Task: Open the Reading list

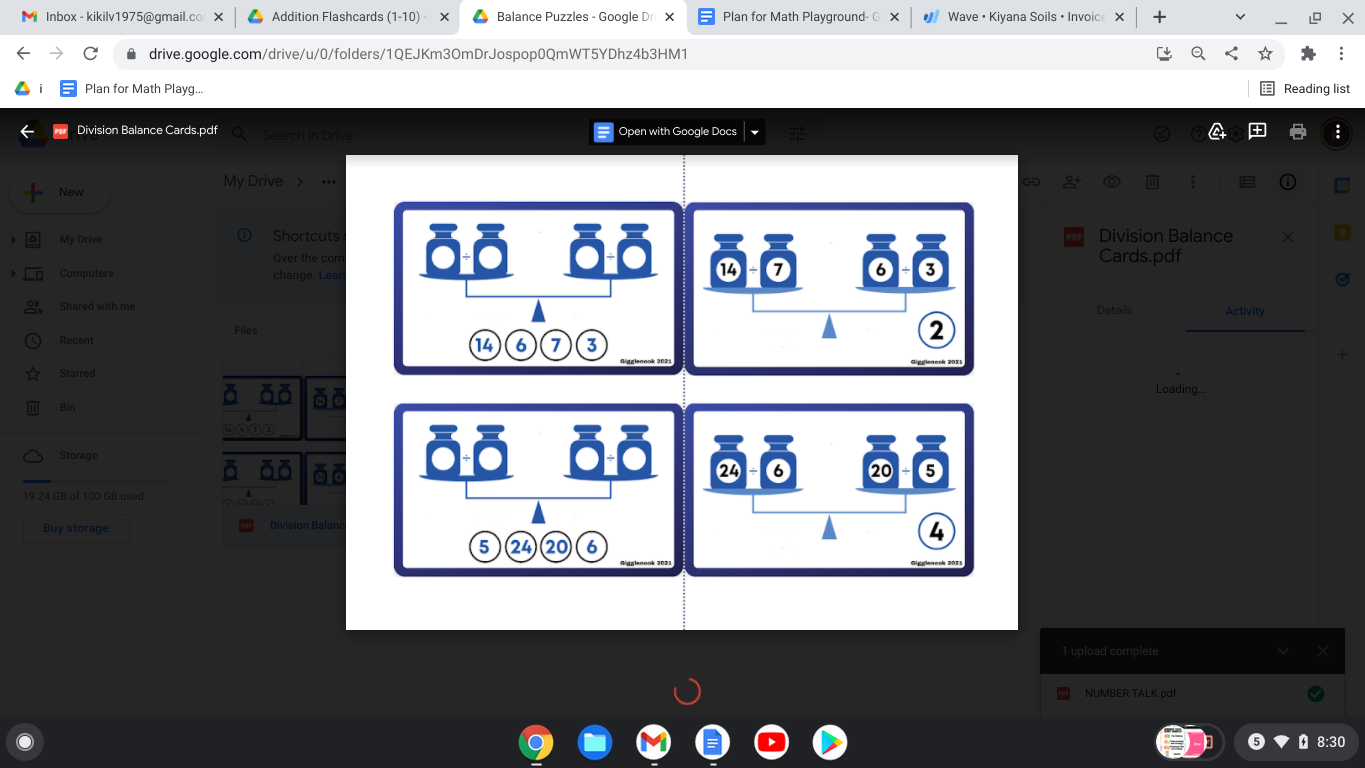Action: pos(1305,89)
